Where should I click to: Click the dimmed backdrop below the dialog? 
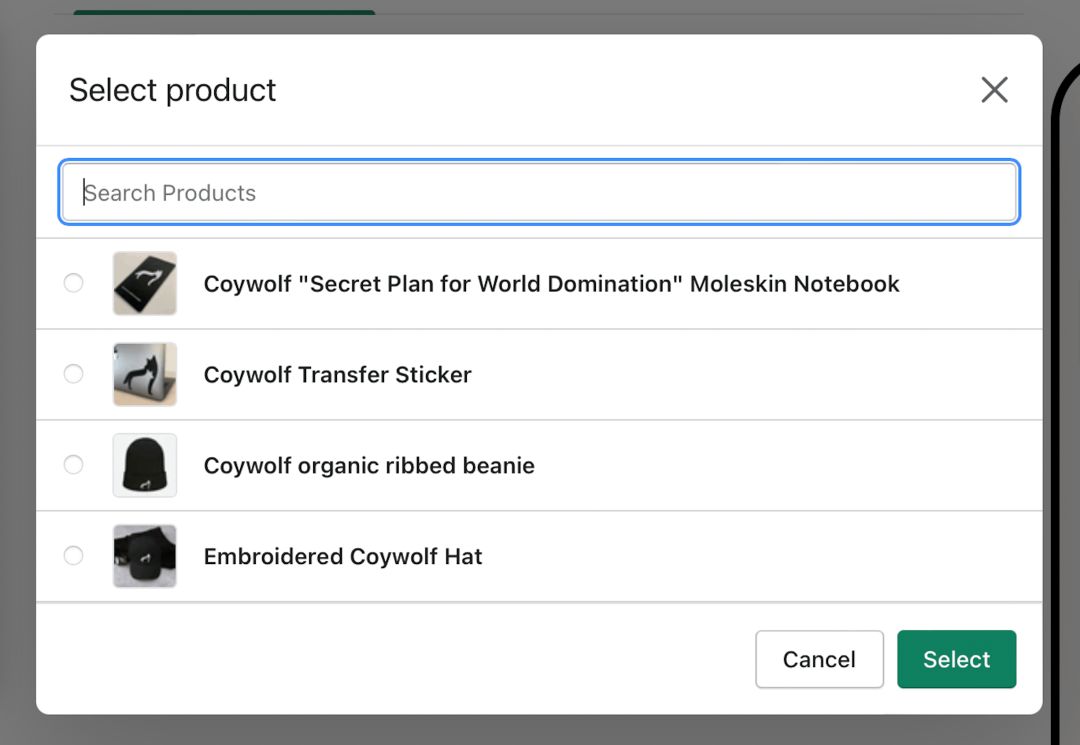540,731
